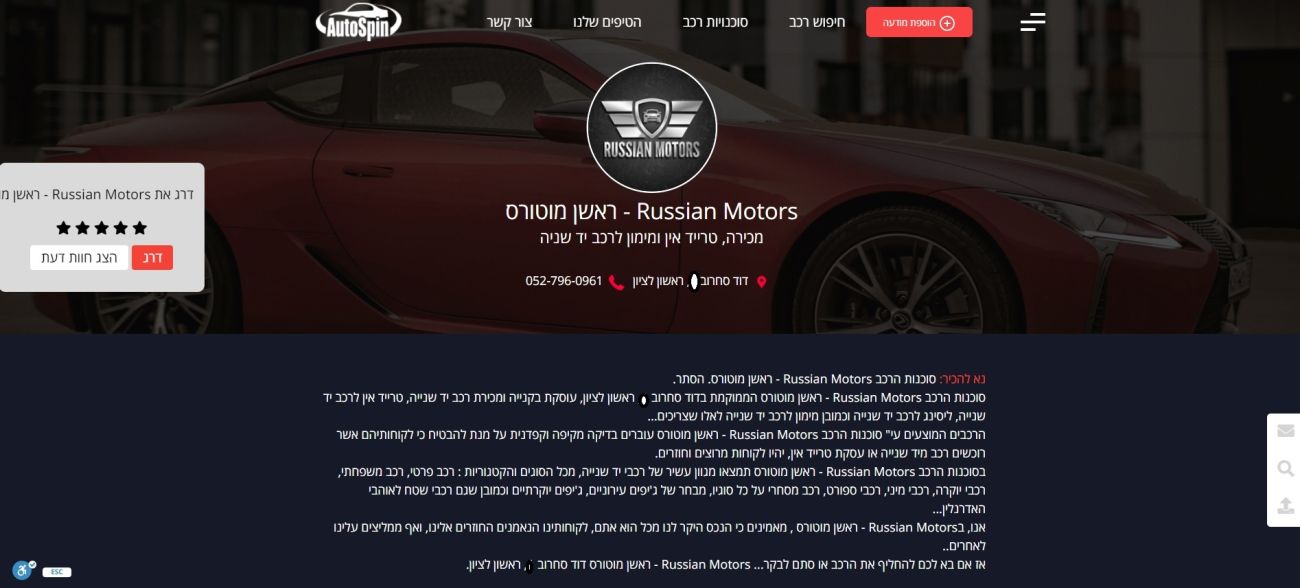Open סוכנויות רכב menu item
This screenshot has width=1300, height=588.
716,22
